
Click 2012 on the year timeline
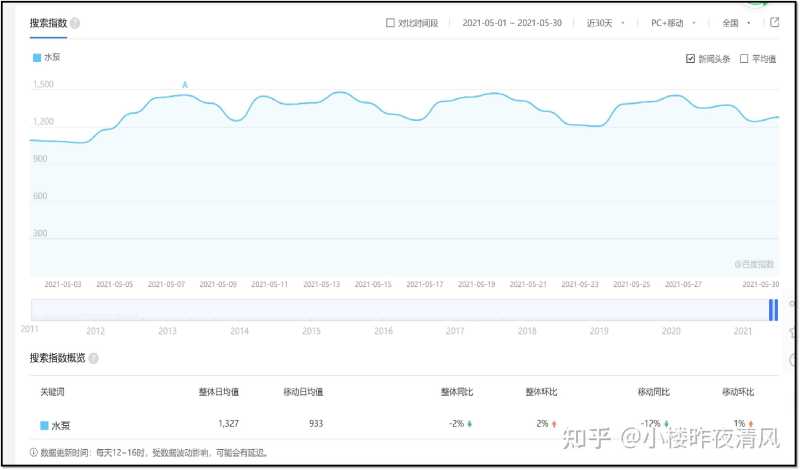[95, 331]
